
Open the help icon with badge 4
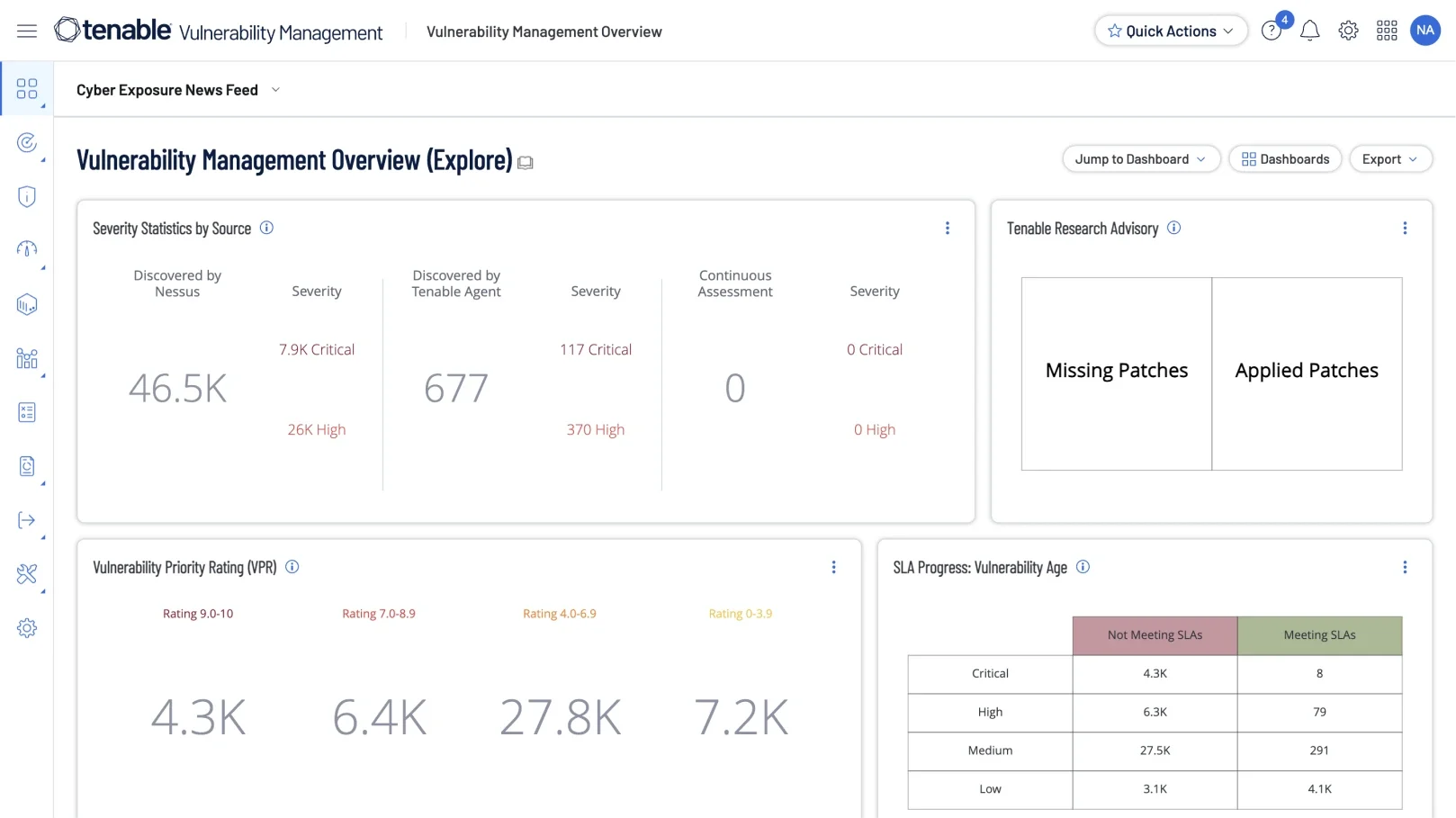tap(1272, 31)
